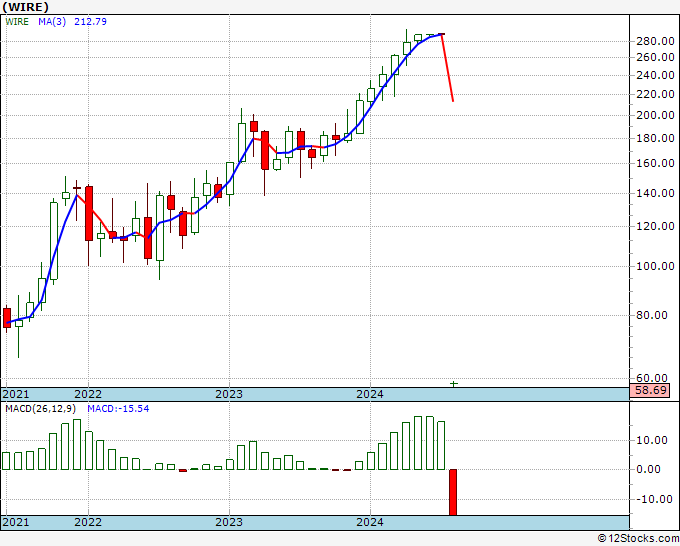
Task: Click the 212.79 moving average value
Action: point(90,22)
